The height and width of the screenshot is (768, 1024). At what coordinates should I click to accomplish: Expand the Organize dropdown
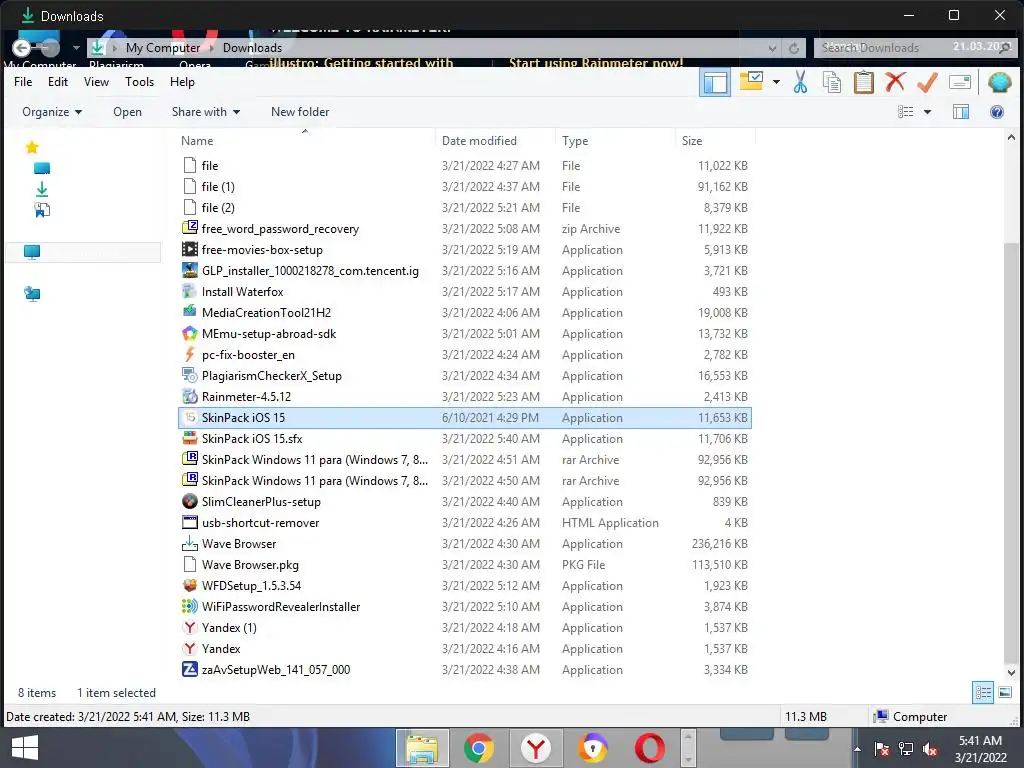52,112
